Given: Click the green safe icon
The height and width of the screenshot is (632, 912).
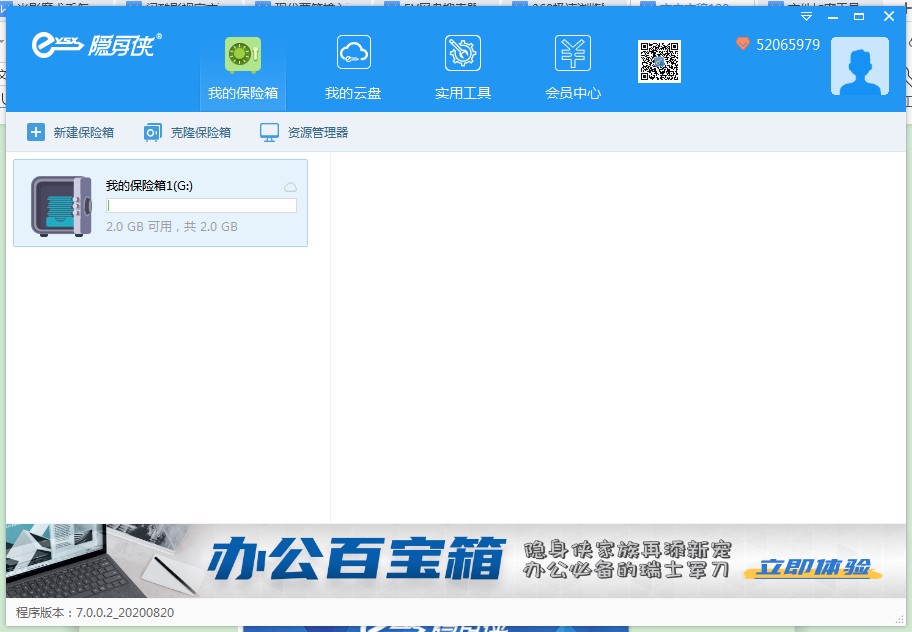Looking at the screenshot, I should [243, 55].
